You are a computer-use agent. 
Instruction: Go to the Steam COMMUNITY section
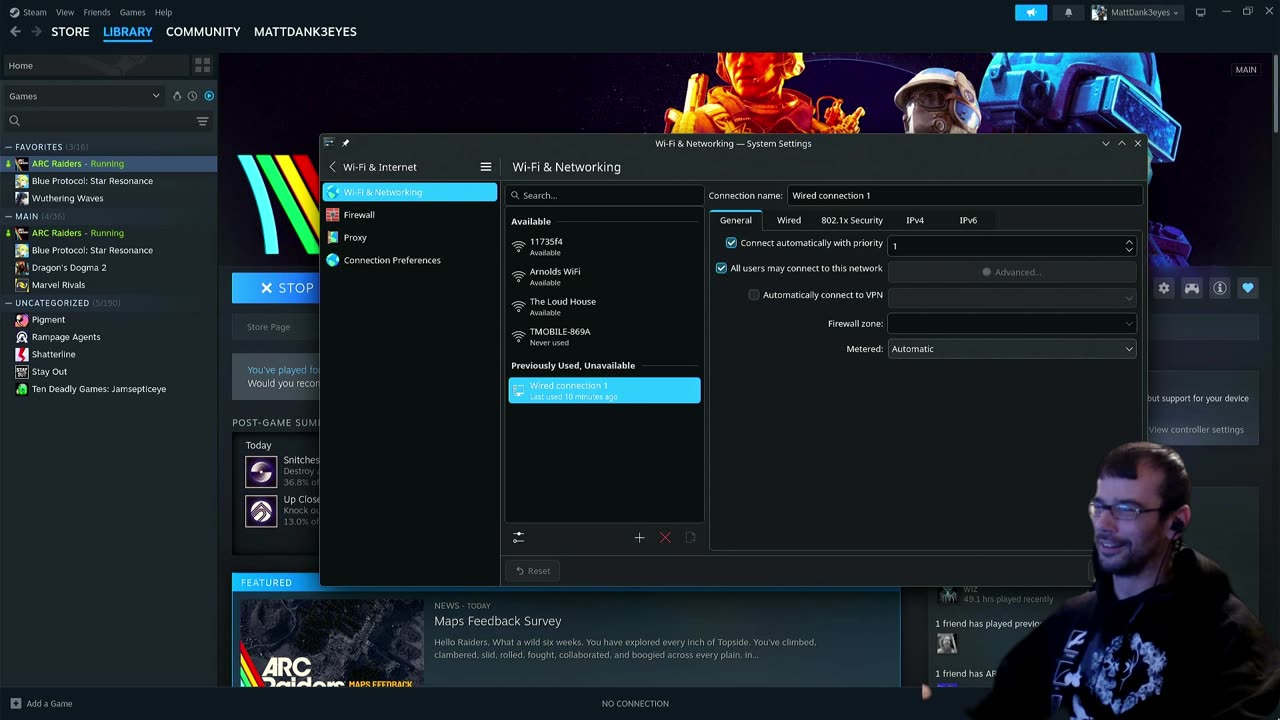coord(203,31)
